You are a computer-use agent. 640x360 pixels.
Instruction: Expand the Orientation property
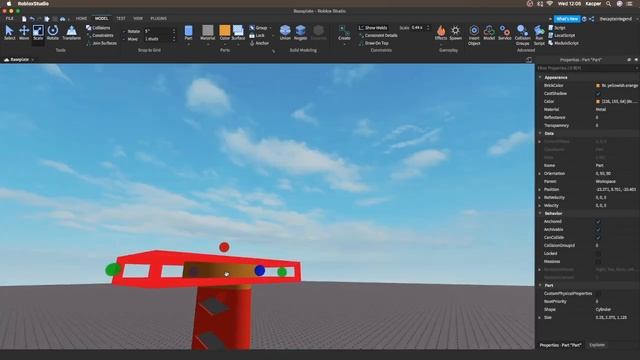pos(540,173)
